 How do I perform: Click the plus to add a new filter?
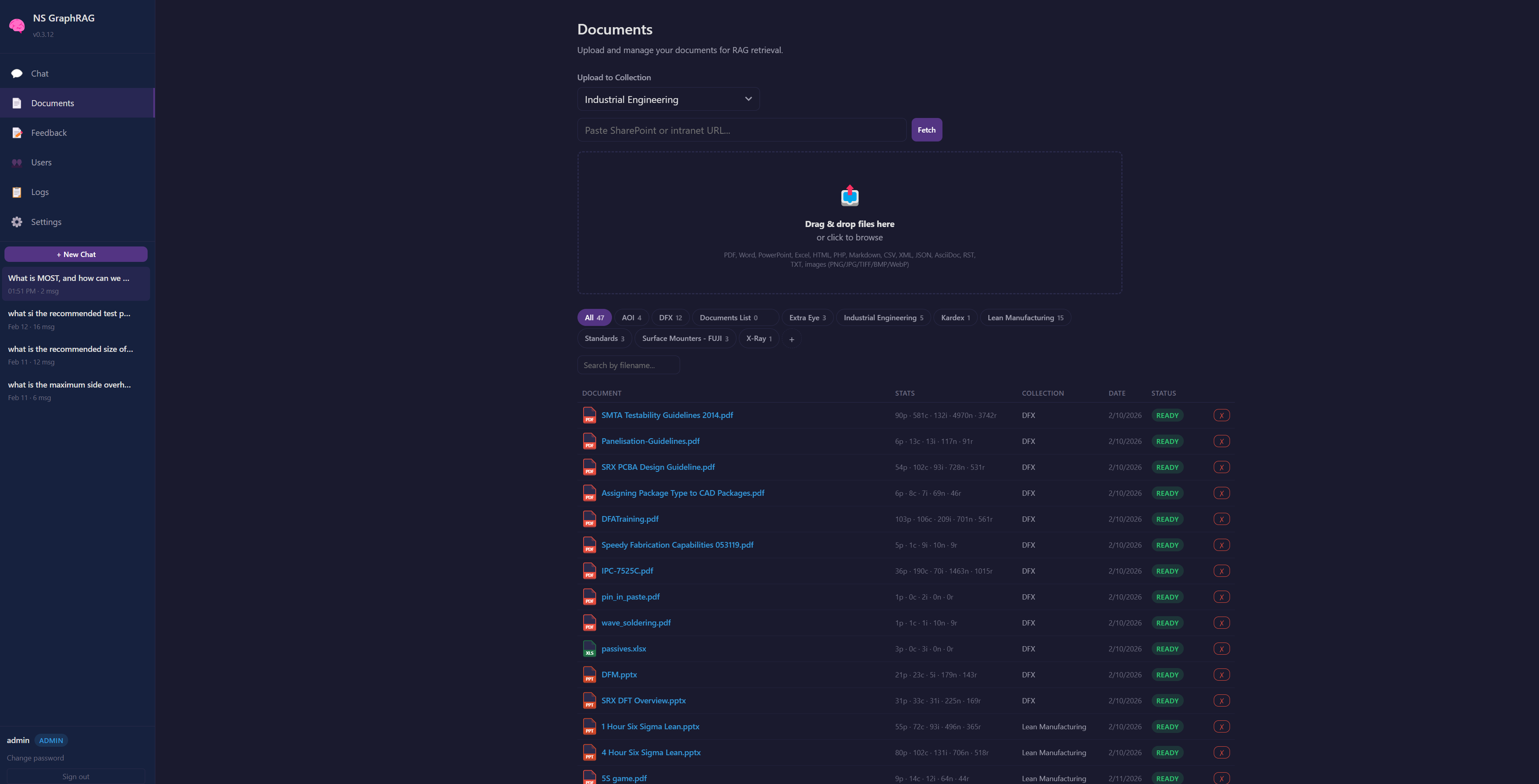pyautogui.click(x=792, y=338)
